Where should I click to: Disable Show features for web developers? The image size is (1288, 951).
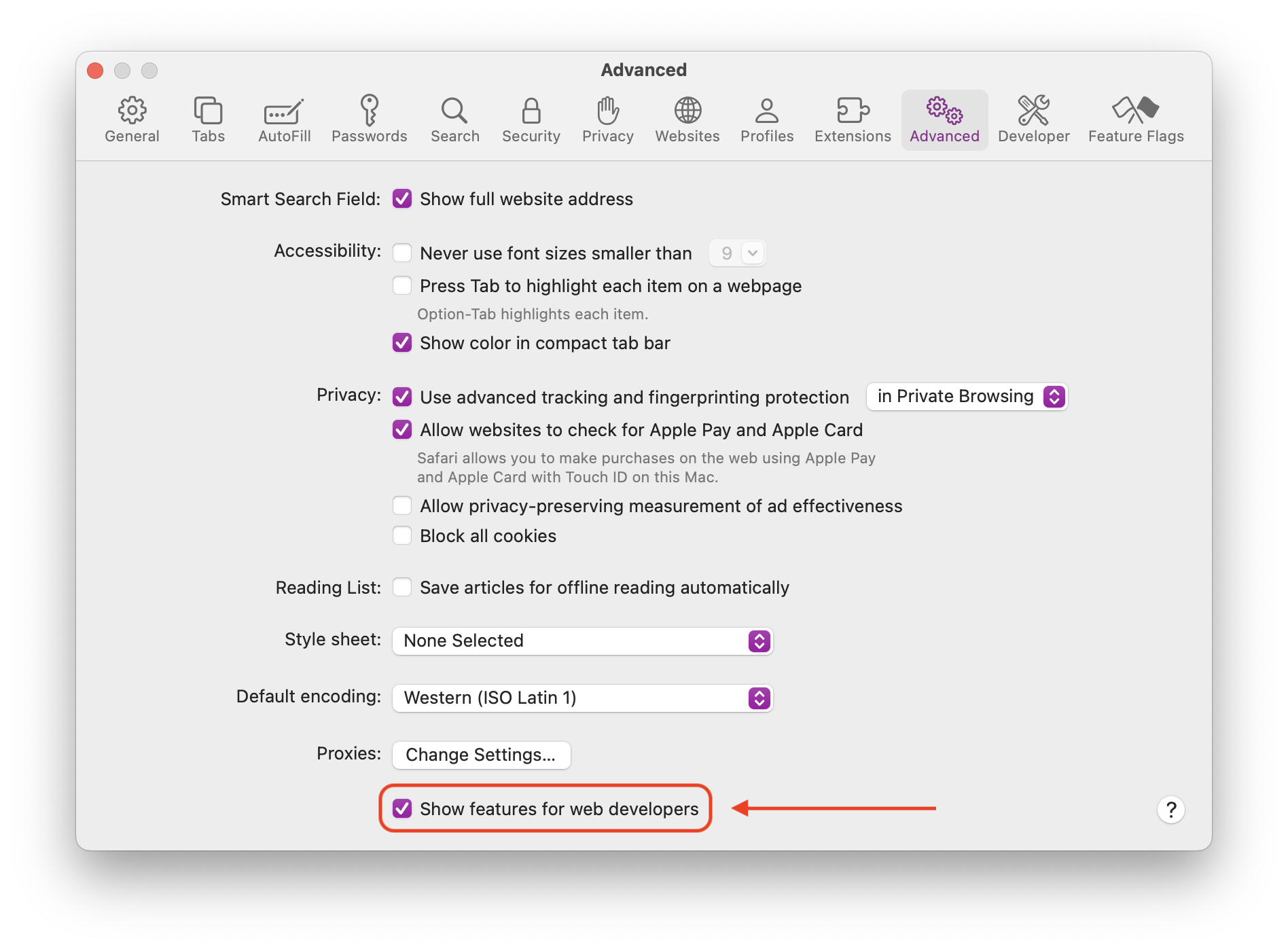tap(401, 808)
